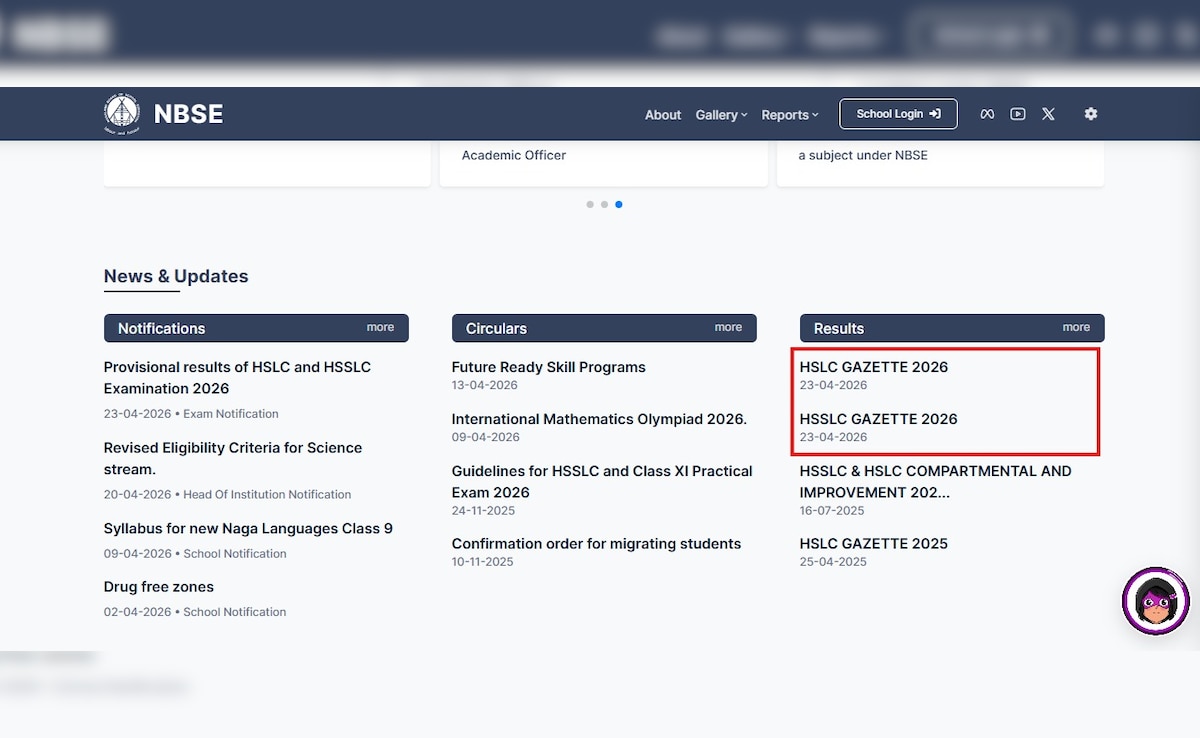Viewport: 1200px width, 738px height.
Task: Open HSSLC GAZETTE 2026 result
Action: click(x=878, y=419)
